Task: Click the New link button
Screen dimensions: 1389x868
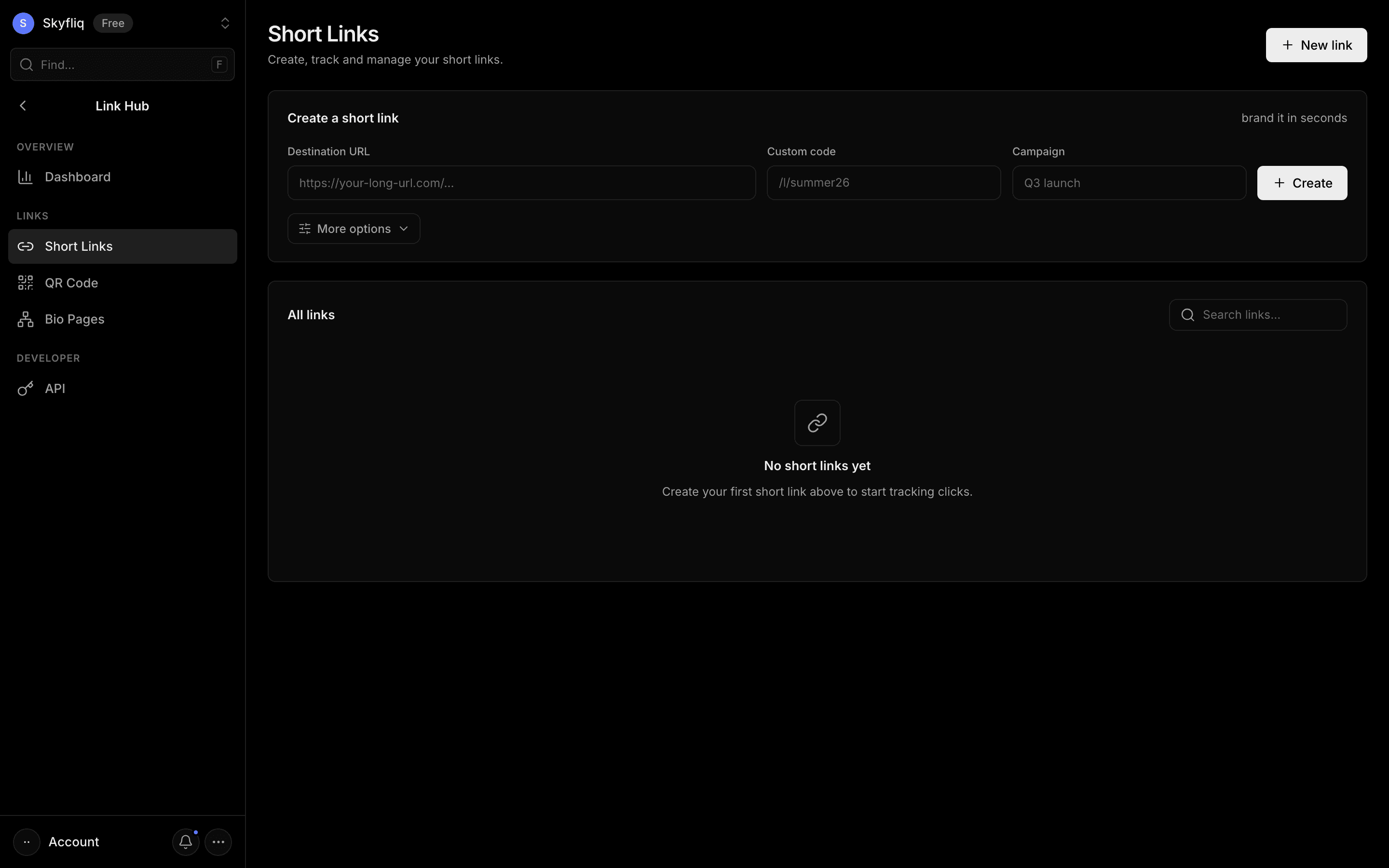Action: click(1316, 45)
